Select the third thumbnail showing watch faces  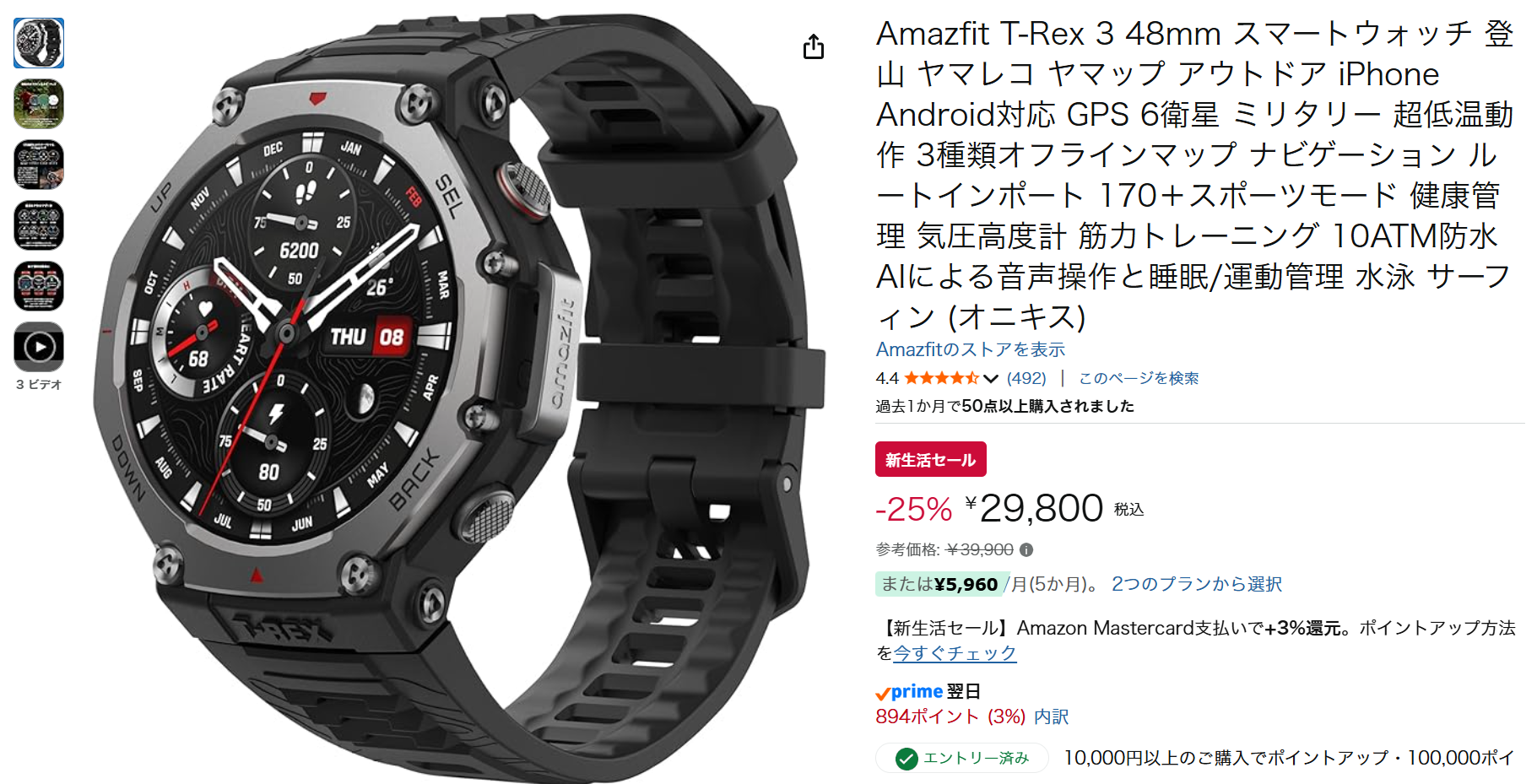tap(39, 165)
